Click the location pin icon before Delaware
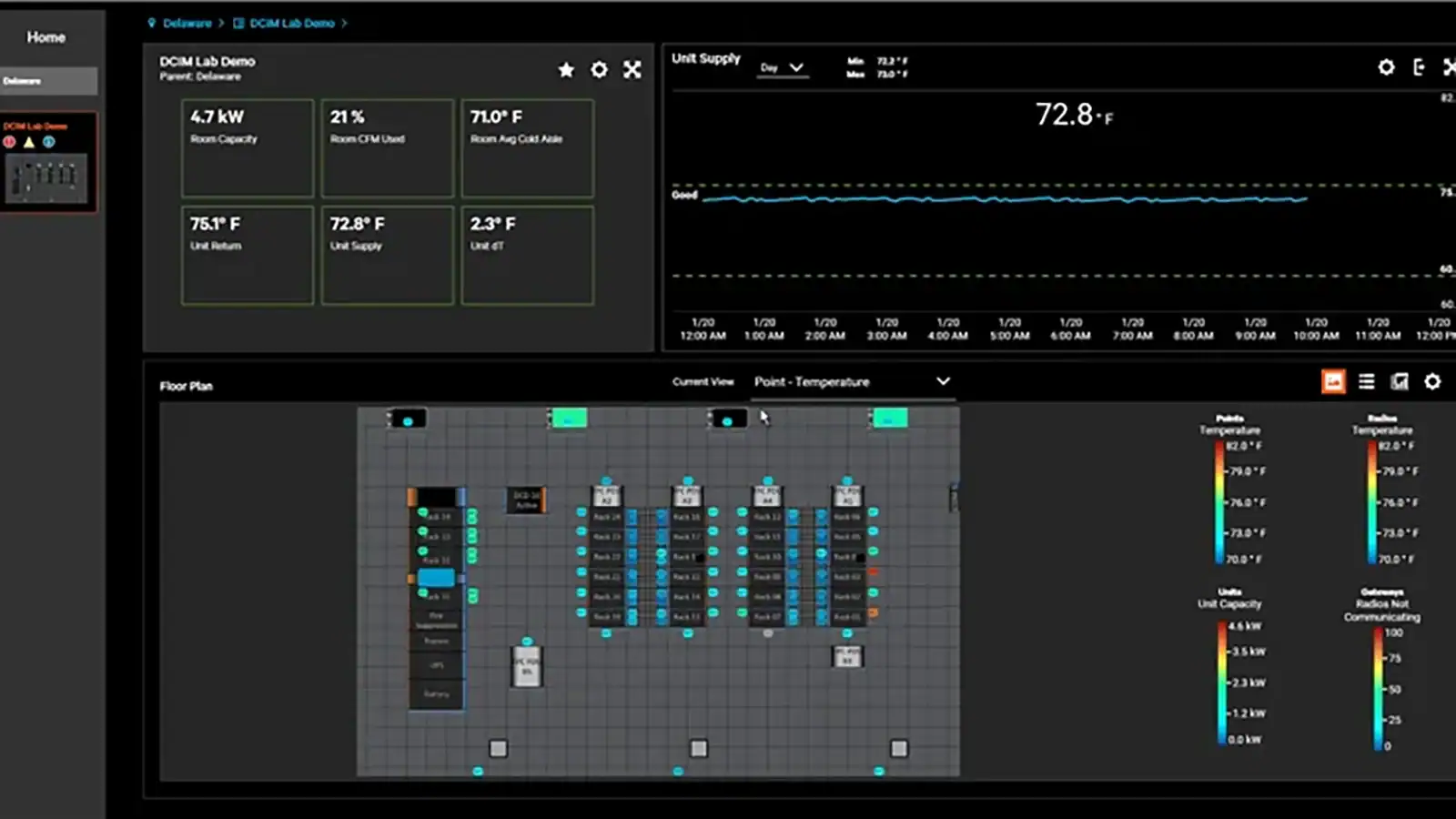The width and height of the screenshot is (1456, 819). click(152, 23)
